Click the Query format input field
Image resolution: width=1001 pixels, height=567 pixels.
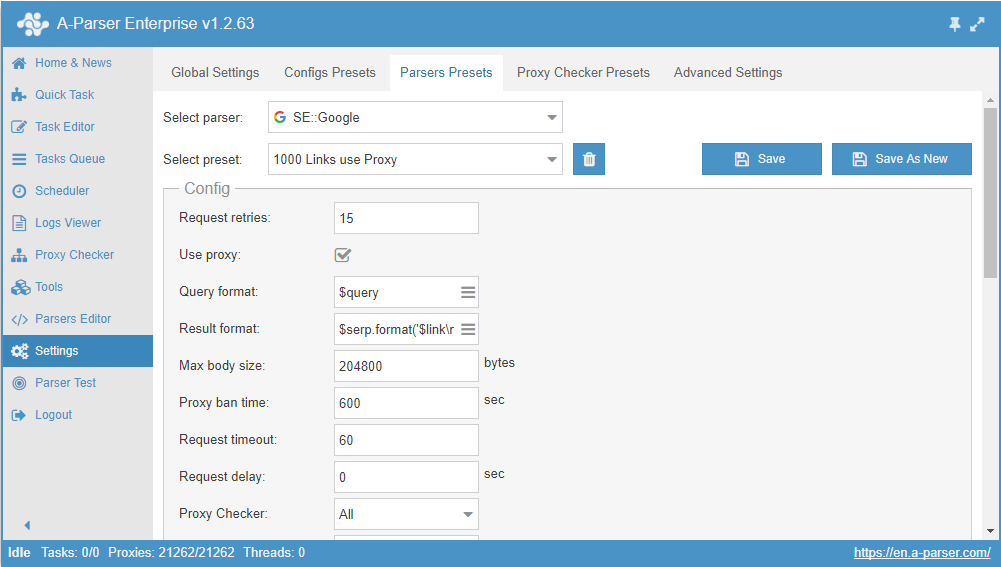click(406, 292)
